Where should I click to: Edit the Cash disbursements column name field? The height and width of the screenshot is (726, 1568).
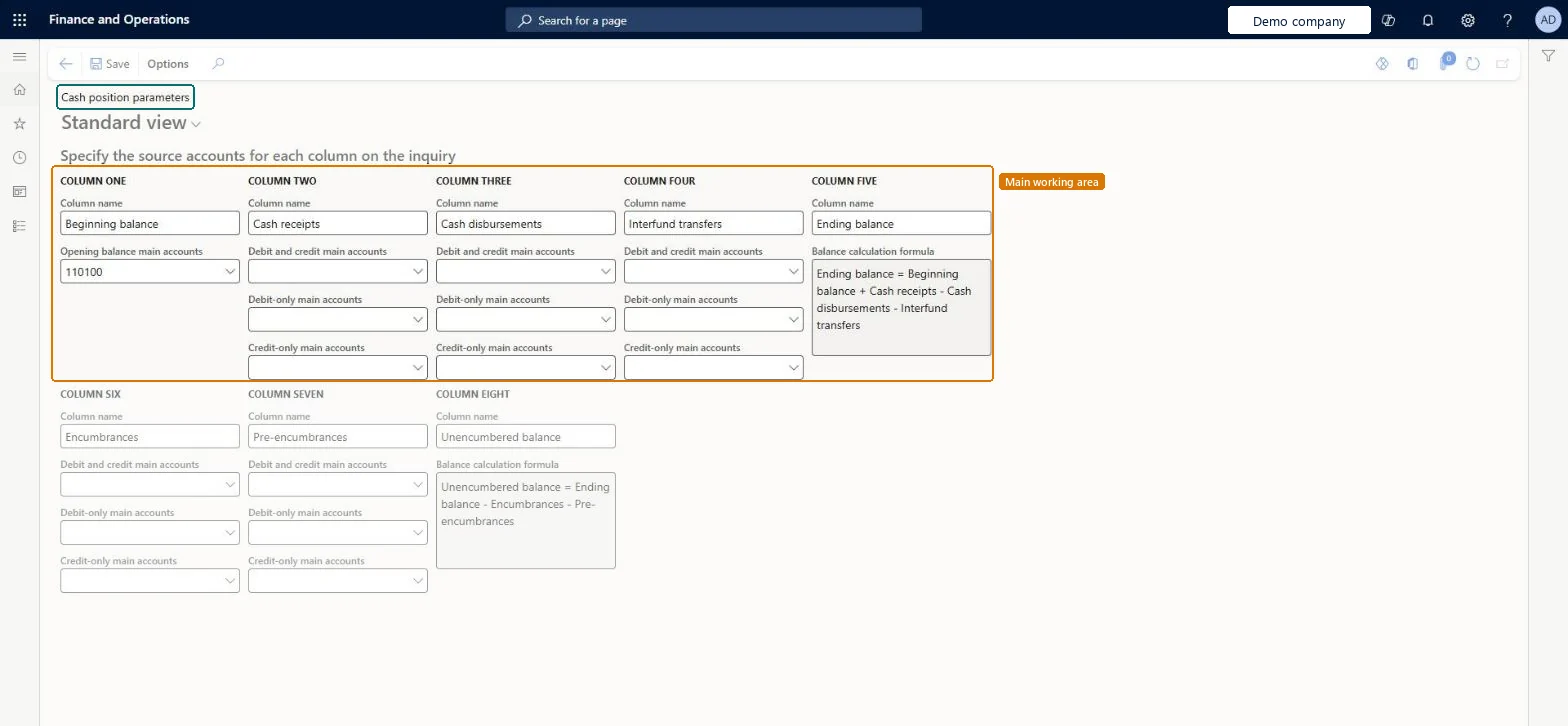point(526,223)
